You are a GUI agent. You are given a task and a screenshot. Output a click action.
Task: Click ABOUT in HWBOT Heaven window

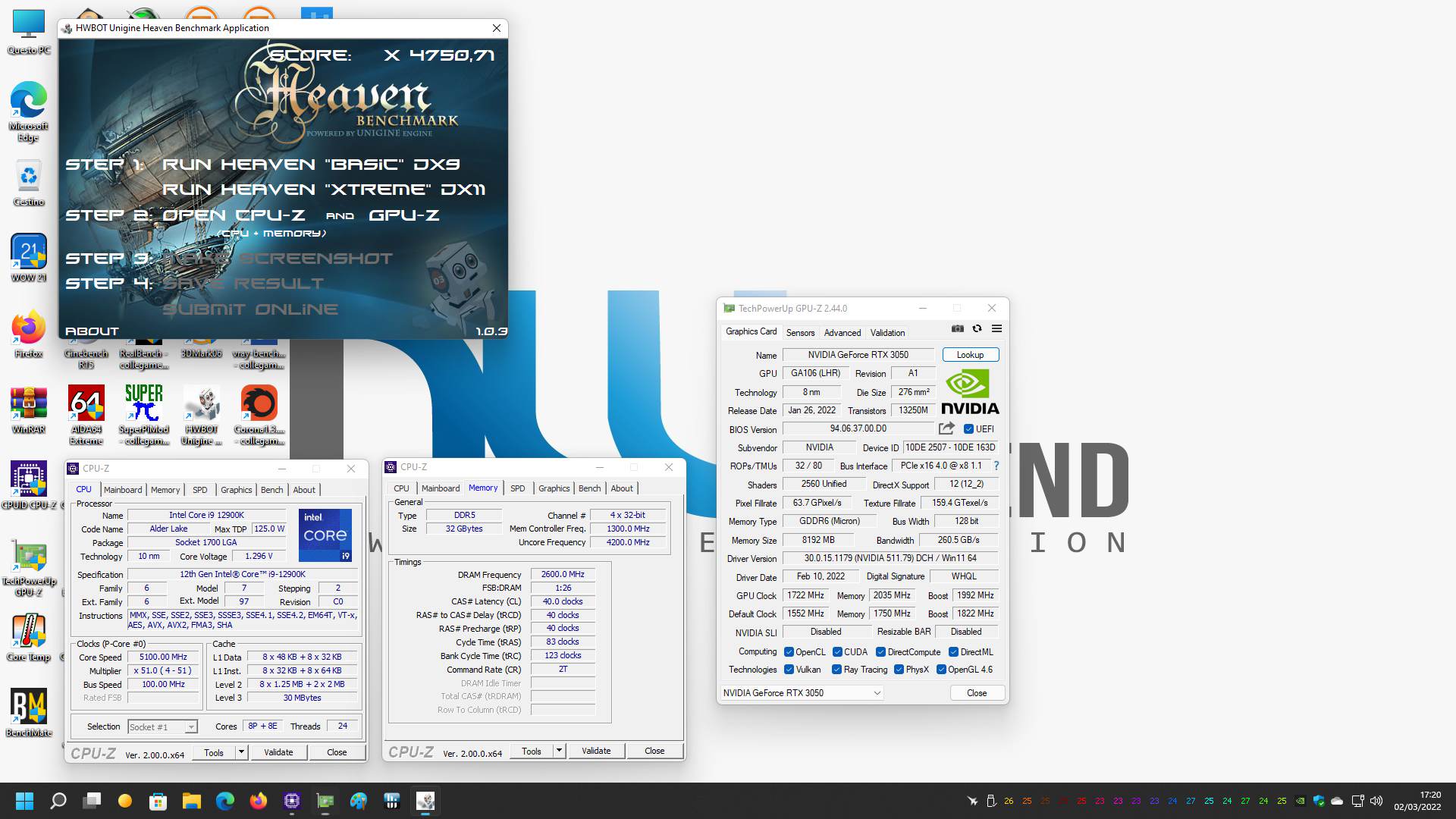point(92,331)
